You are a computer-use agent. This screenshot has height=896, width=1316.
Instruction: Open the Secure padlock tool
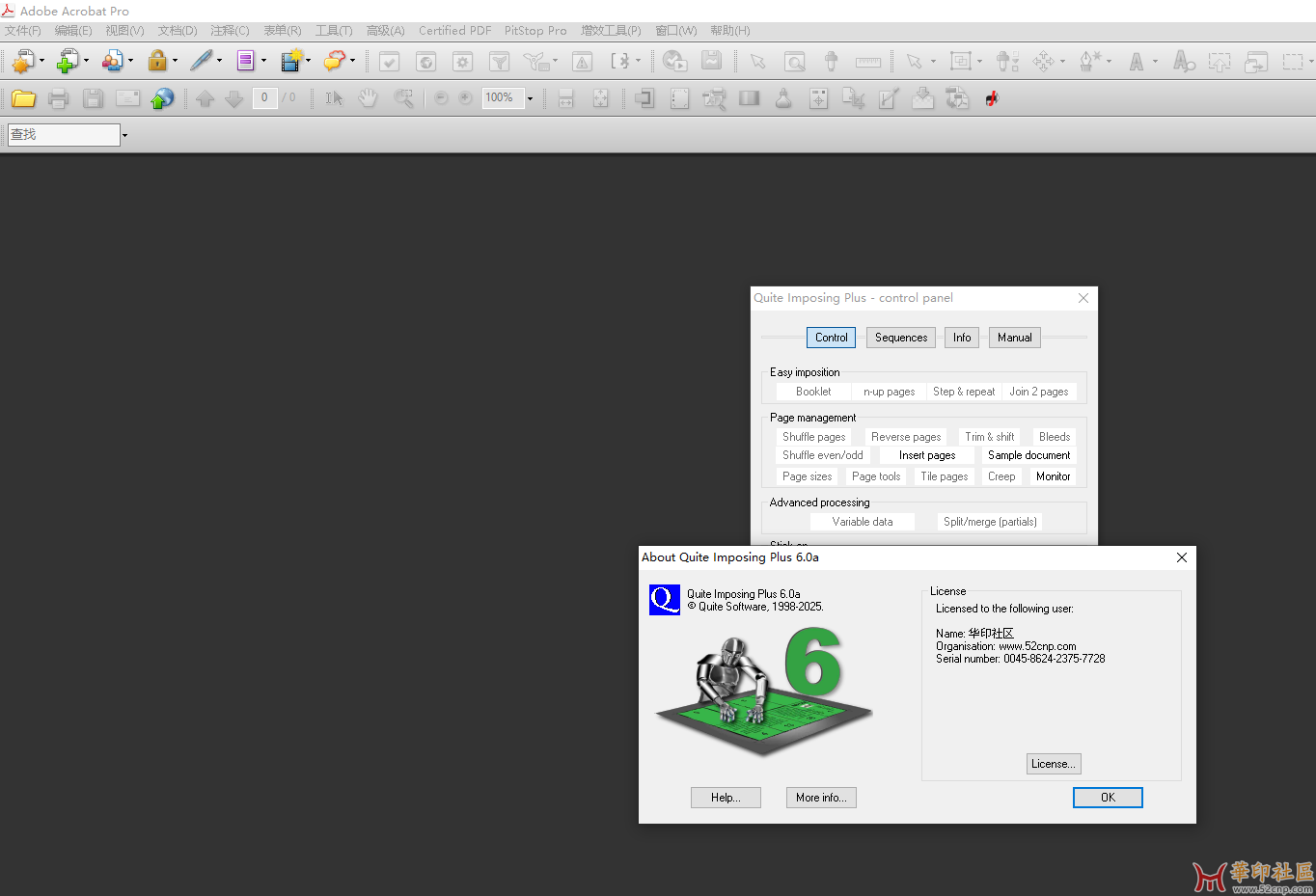pyautogui.click(x=157, y=62)
